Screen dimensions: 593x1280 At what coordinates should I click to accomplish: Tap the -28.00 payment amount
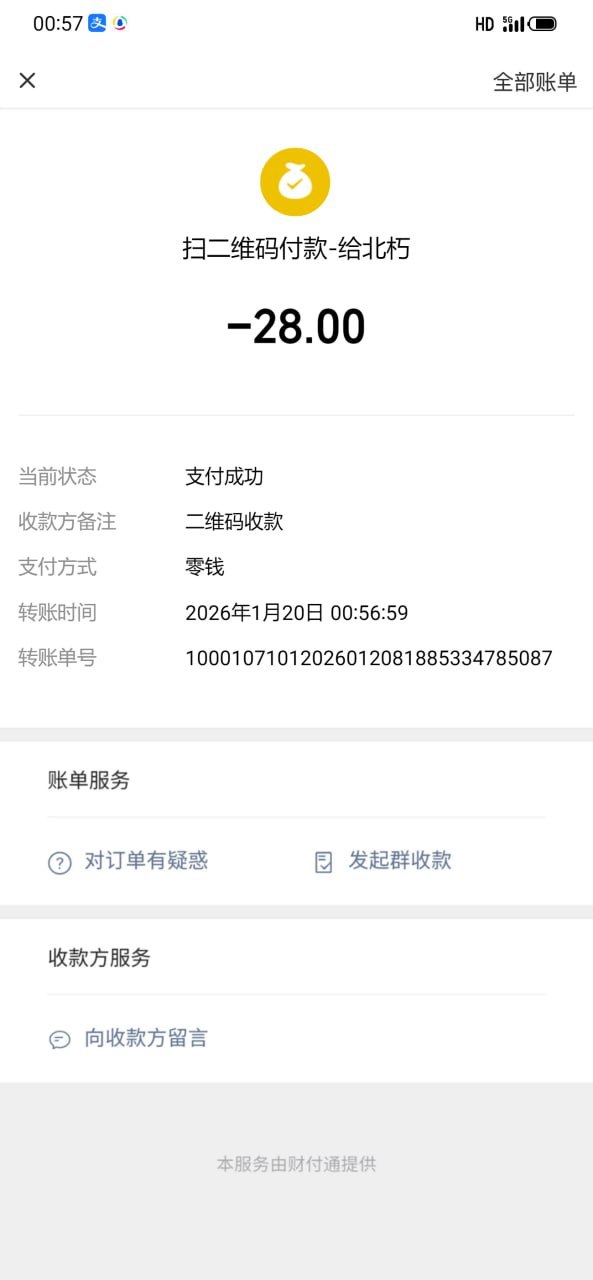point(296,327)
